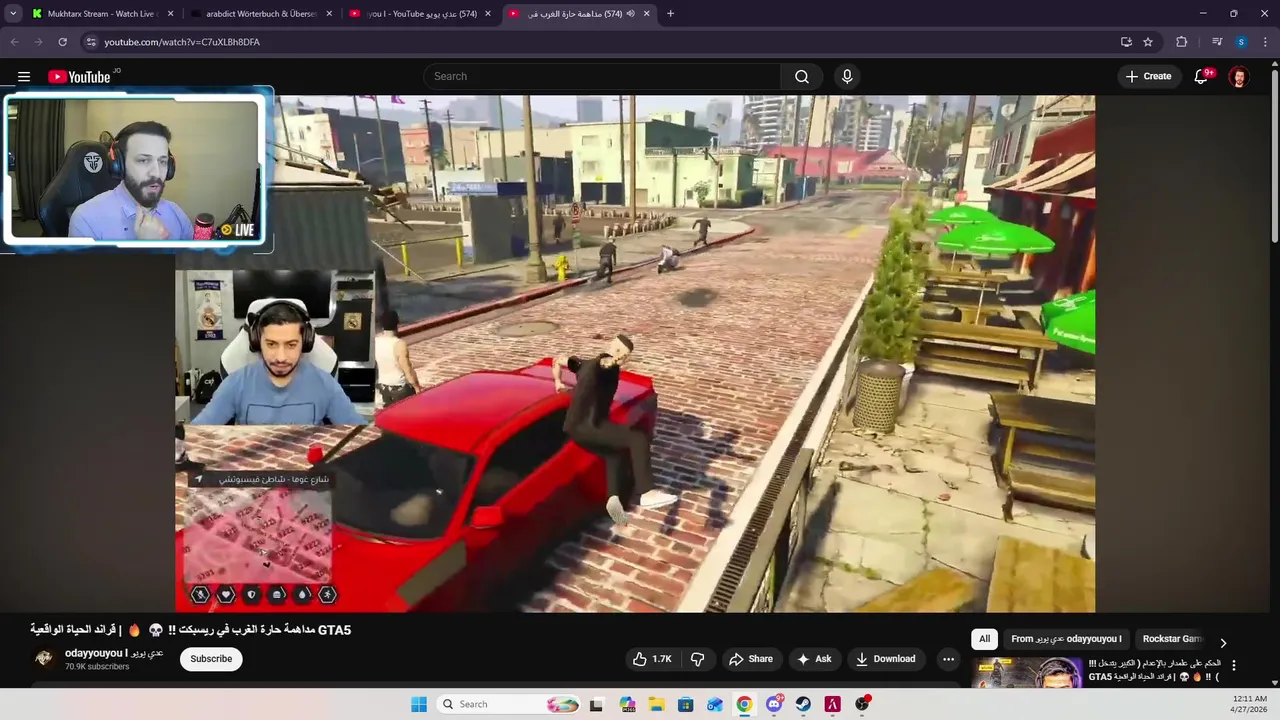View site information icon in address bar

coord(91,42)
